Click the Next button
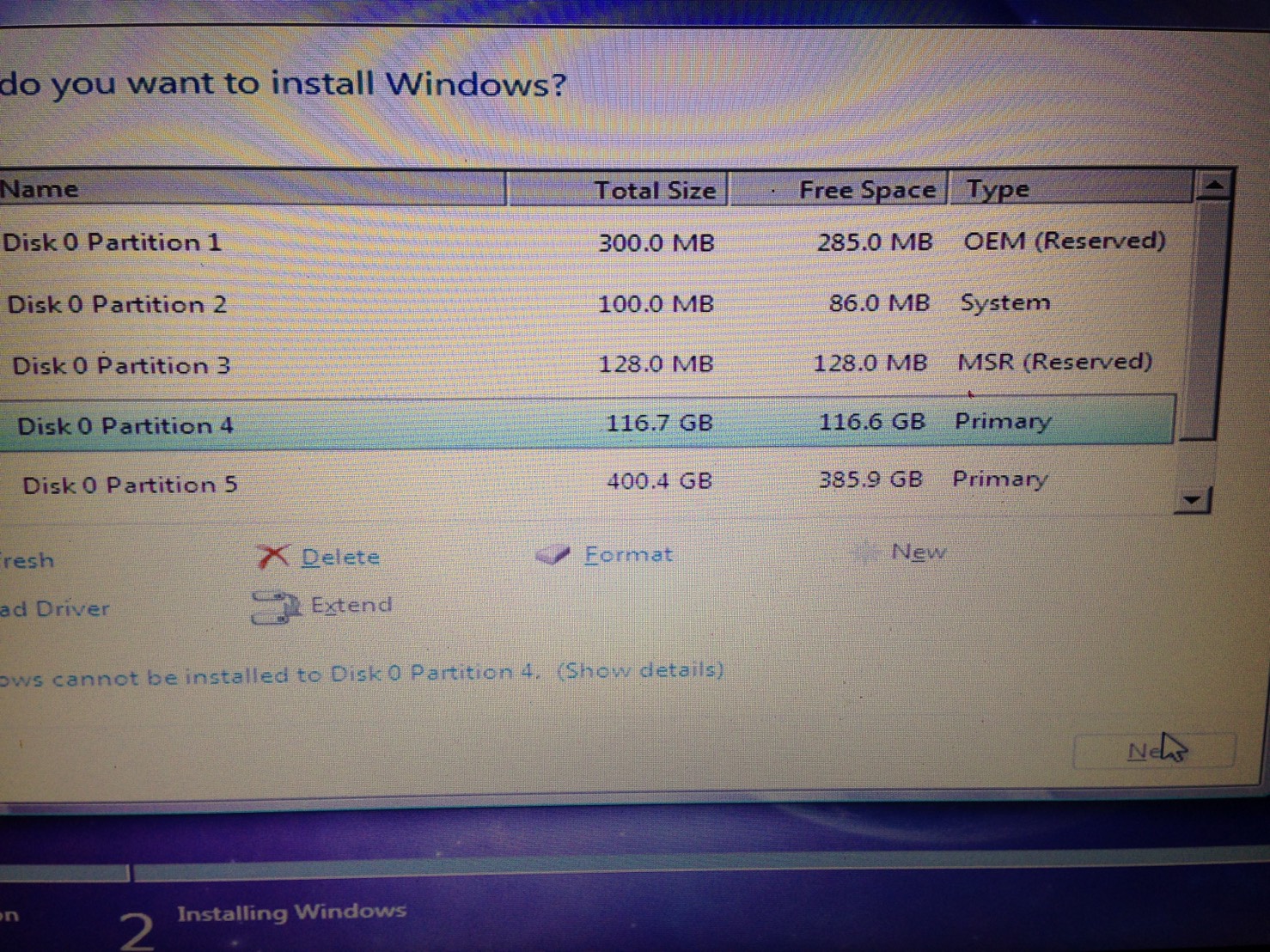The image size is (1270, 952). tap(1154, 751)
